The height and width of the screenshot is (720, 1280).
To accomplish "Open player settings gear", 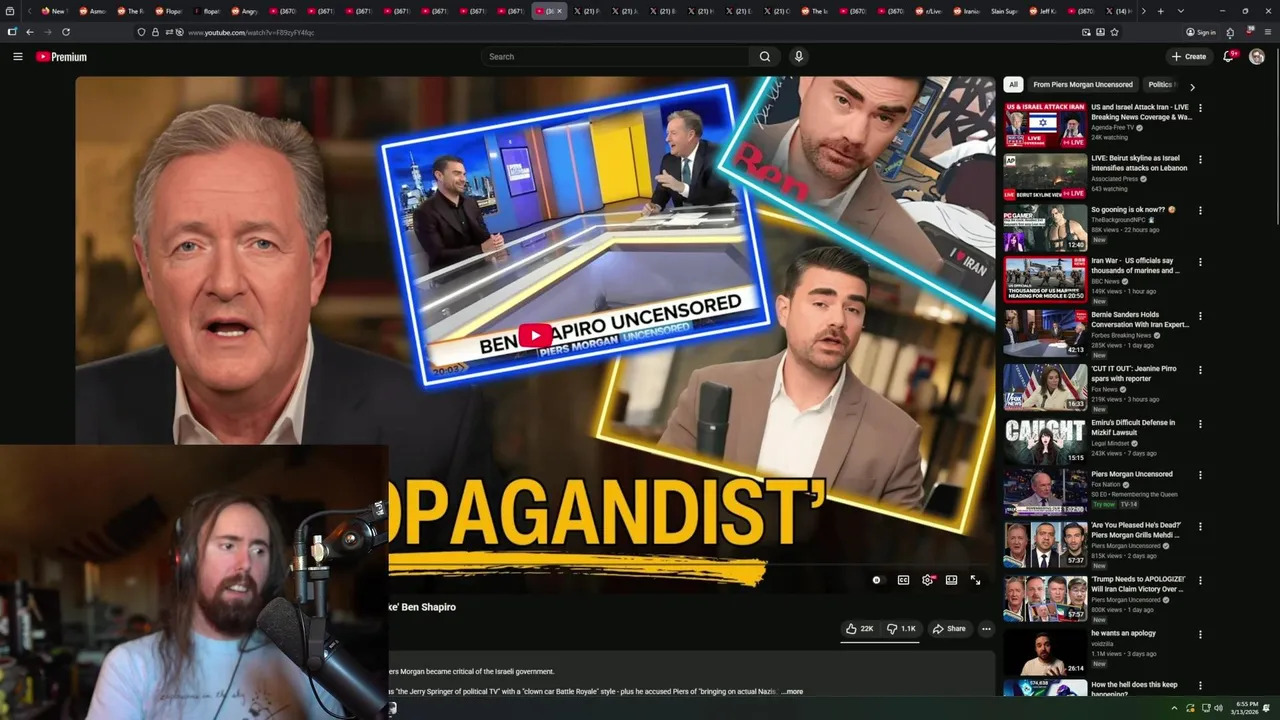I will 928,580.
